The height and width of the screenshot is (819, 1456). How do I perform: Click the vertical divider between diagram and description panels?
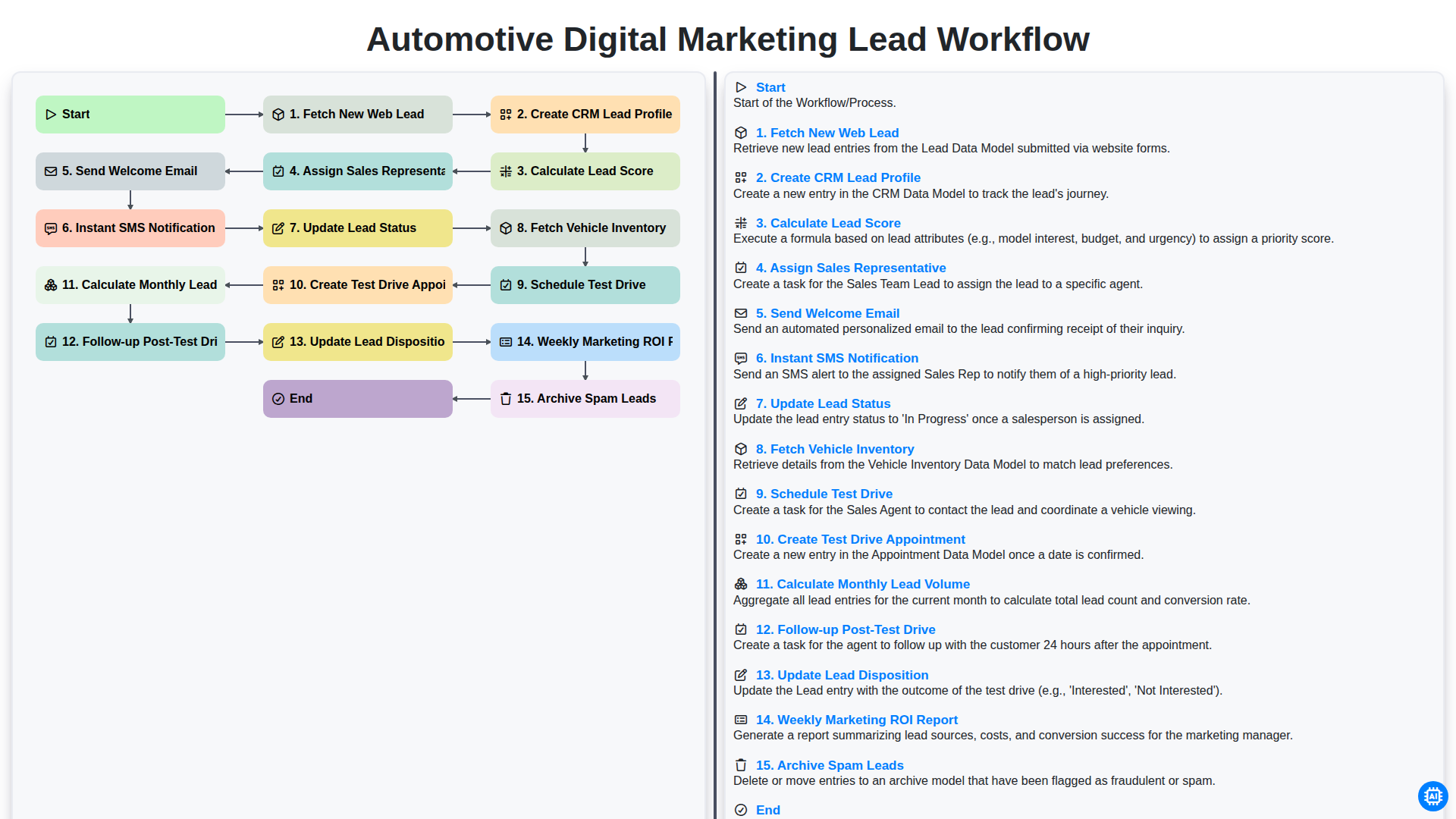[715, 445]
